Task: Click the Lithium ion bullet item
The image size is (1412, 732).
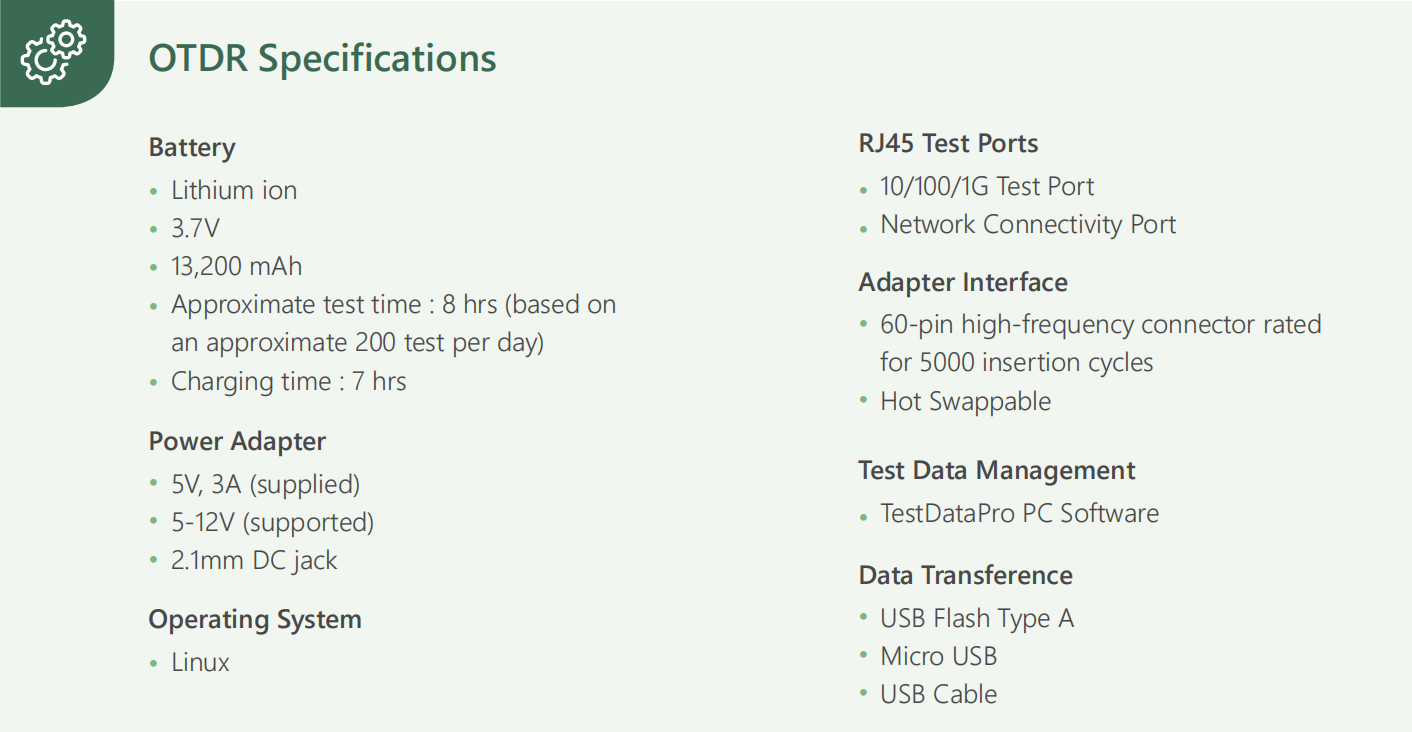Action: [x=234, y=190]
